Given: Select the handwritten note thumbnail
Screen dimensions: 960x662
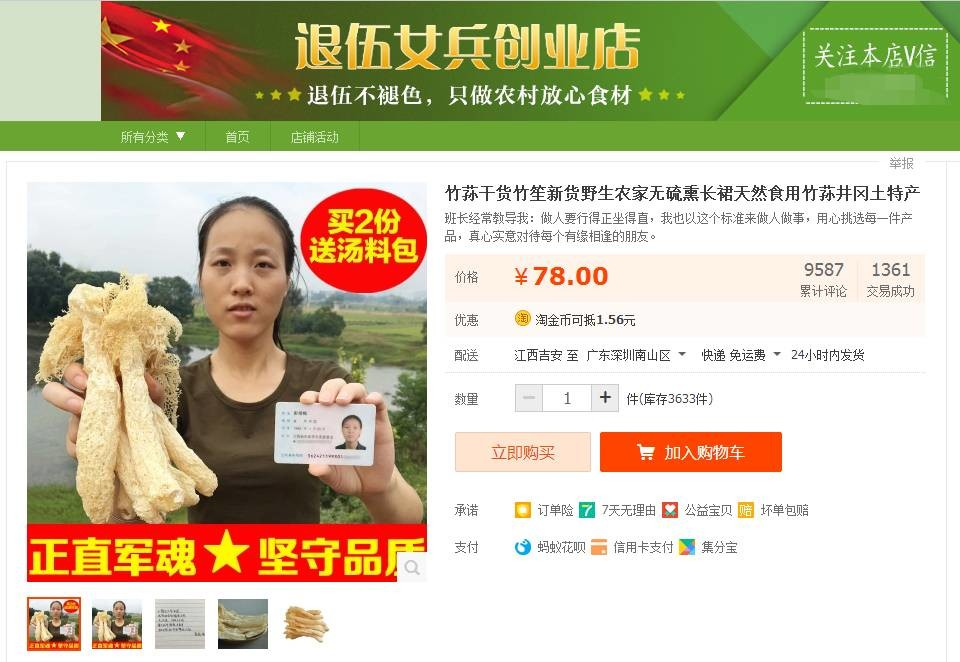Looking at the screenshot, I should click(180, 623).
